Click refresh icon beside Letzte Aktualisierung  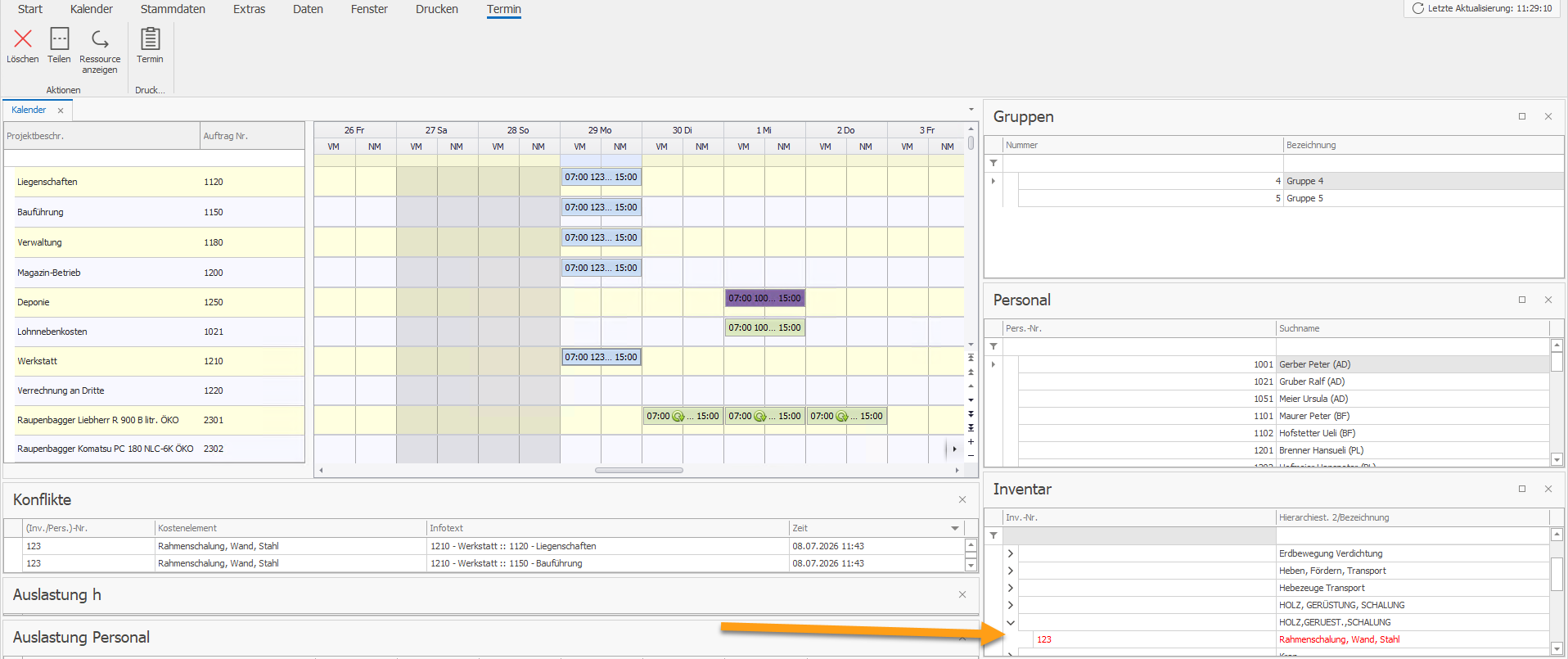pos(1418,8)
